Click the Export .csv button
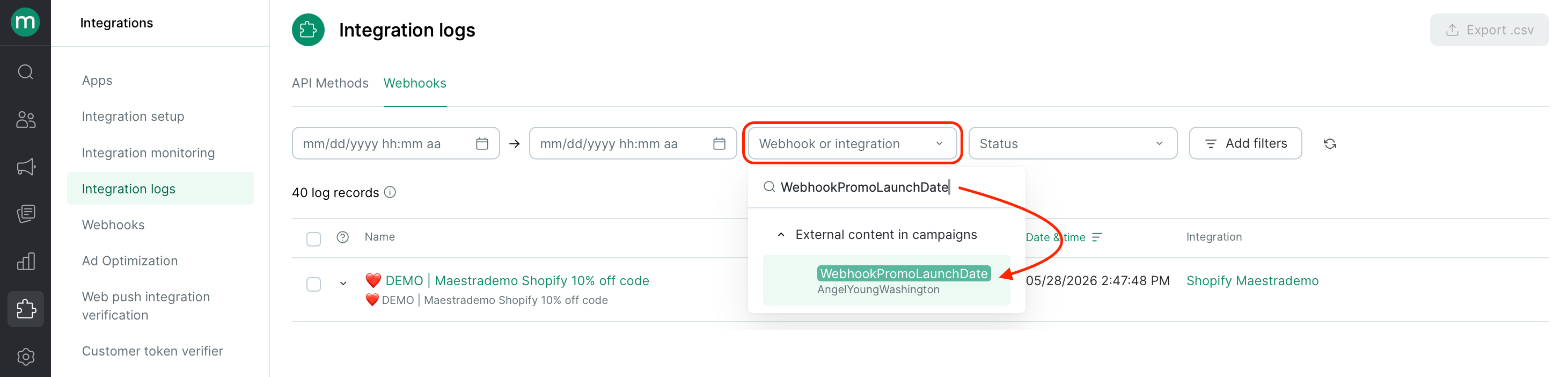 pyautogui.click(x=1489, y=30)
